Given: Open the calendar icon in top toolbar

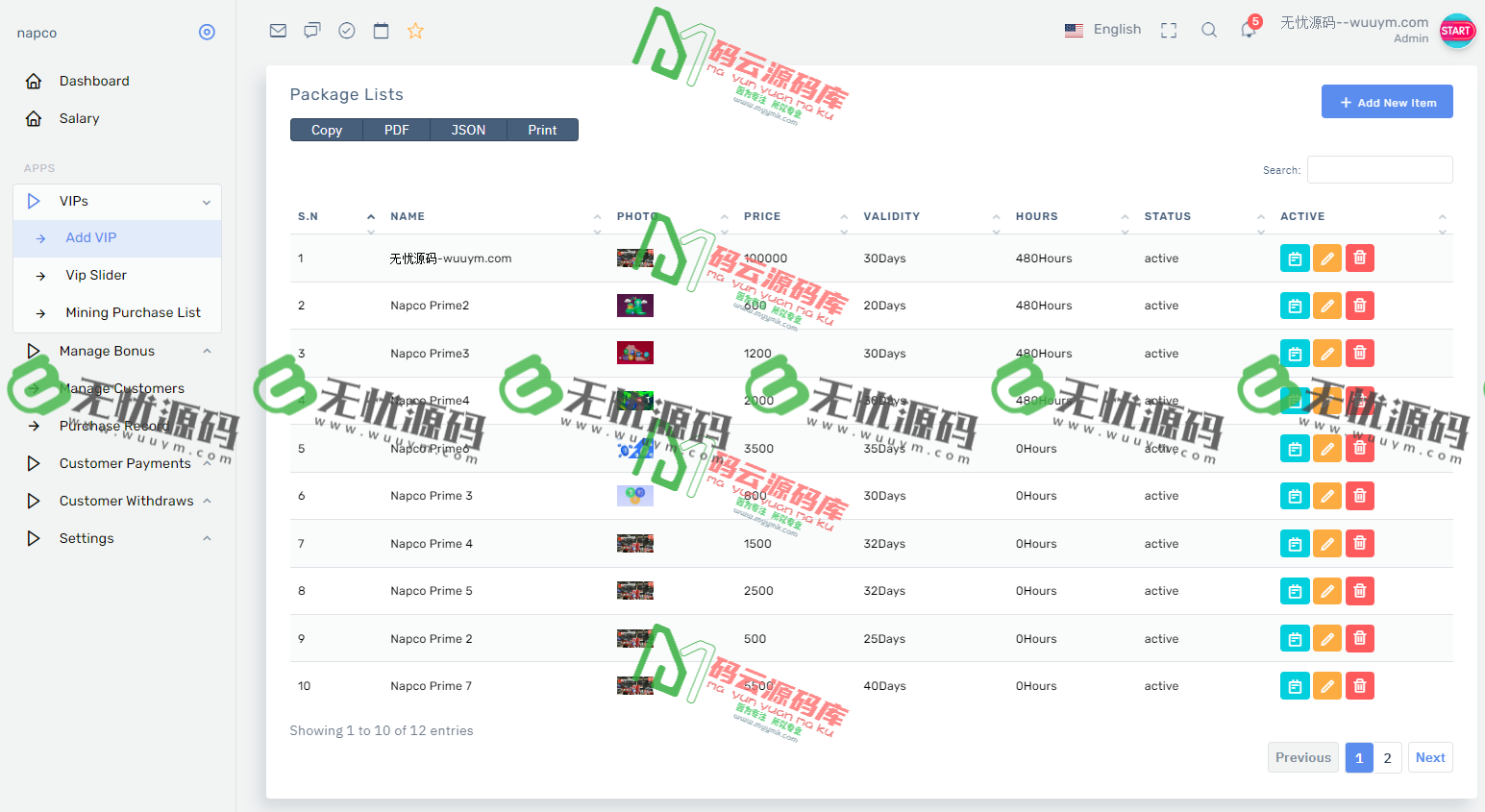Looking at the screenshot, I should tap(381, 30).
